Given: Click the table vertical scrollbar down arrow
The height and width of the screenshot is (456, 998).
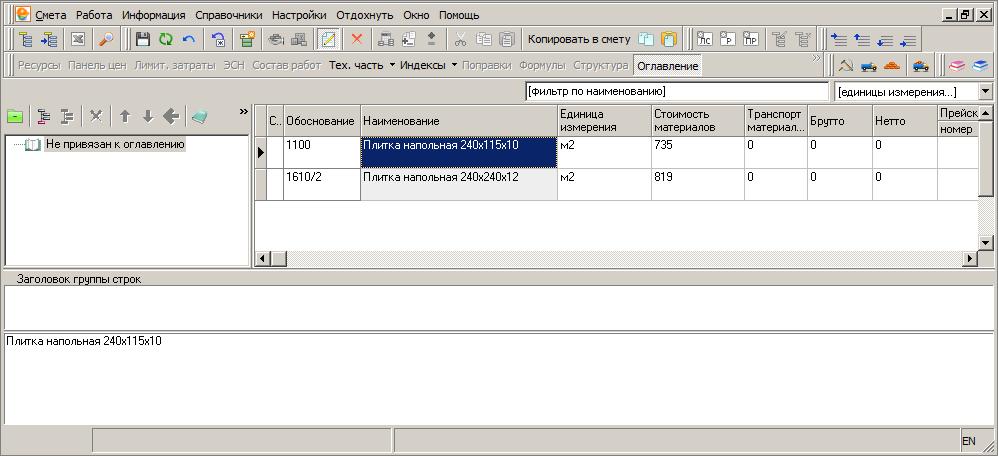Looking at the screenshot, I should pos(985,243).
